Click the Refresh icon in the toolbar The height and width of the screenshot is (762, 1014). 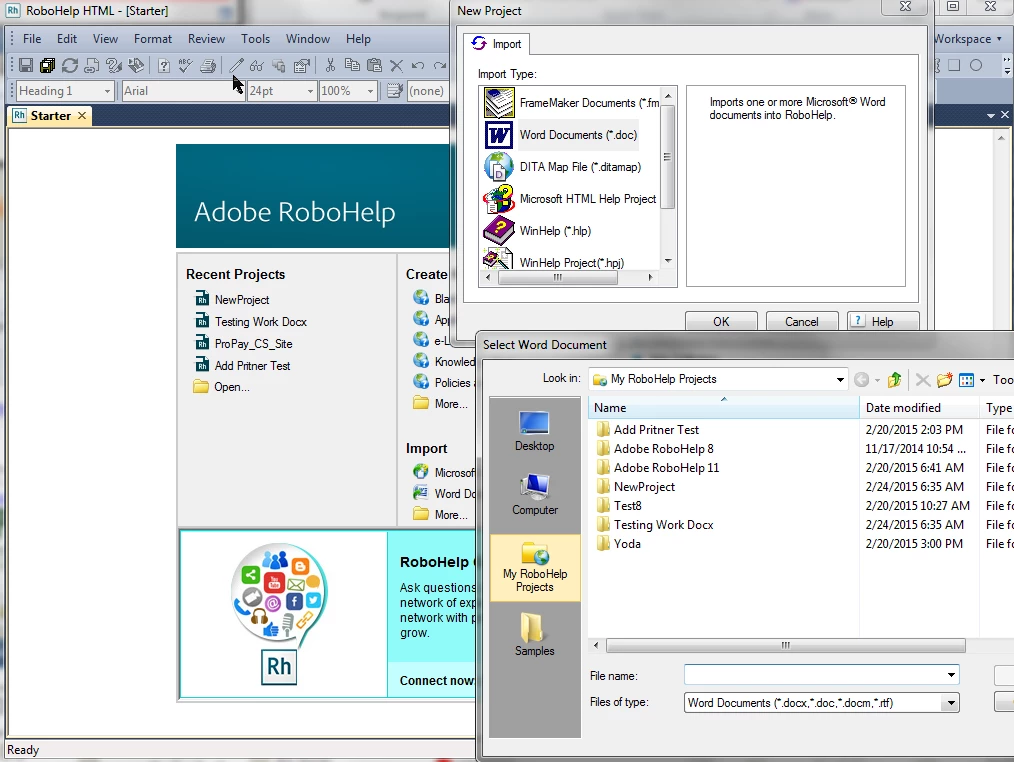click(70, 65)
